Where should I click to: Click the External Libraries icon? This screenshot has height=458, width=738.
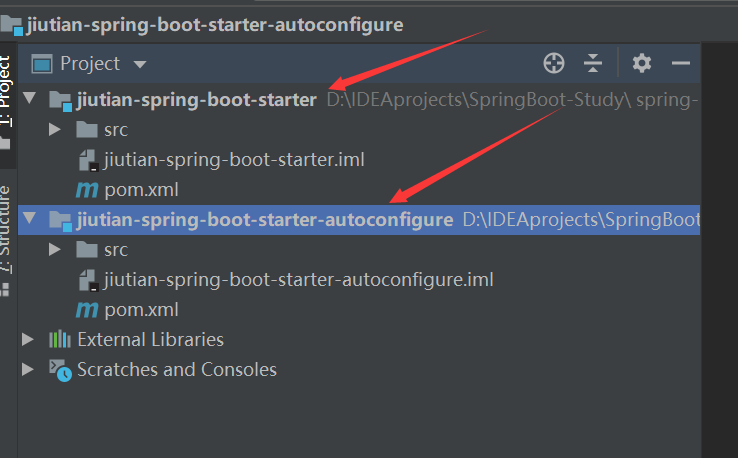click(x=60, y=339)
